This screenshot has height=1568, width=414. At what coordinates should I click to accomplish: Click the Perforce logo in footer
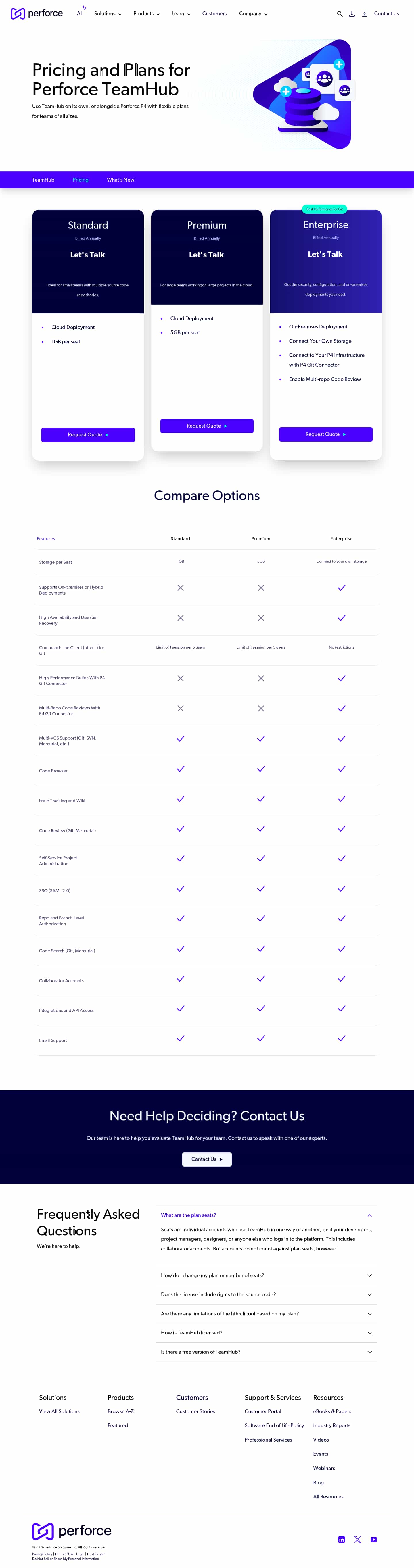[x=72, y=1531]
